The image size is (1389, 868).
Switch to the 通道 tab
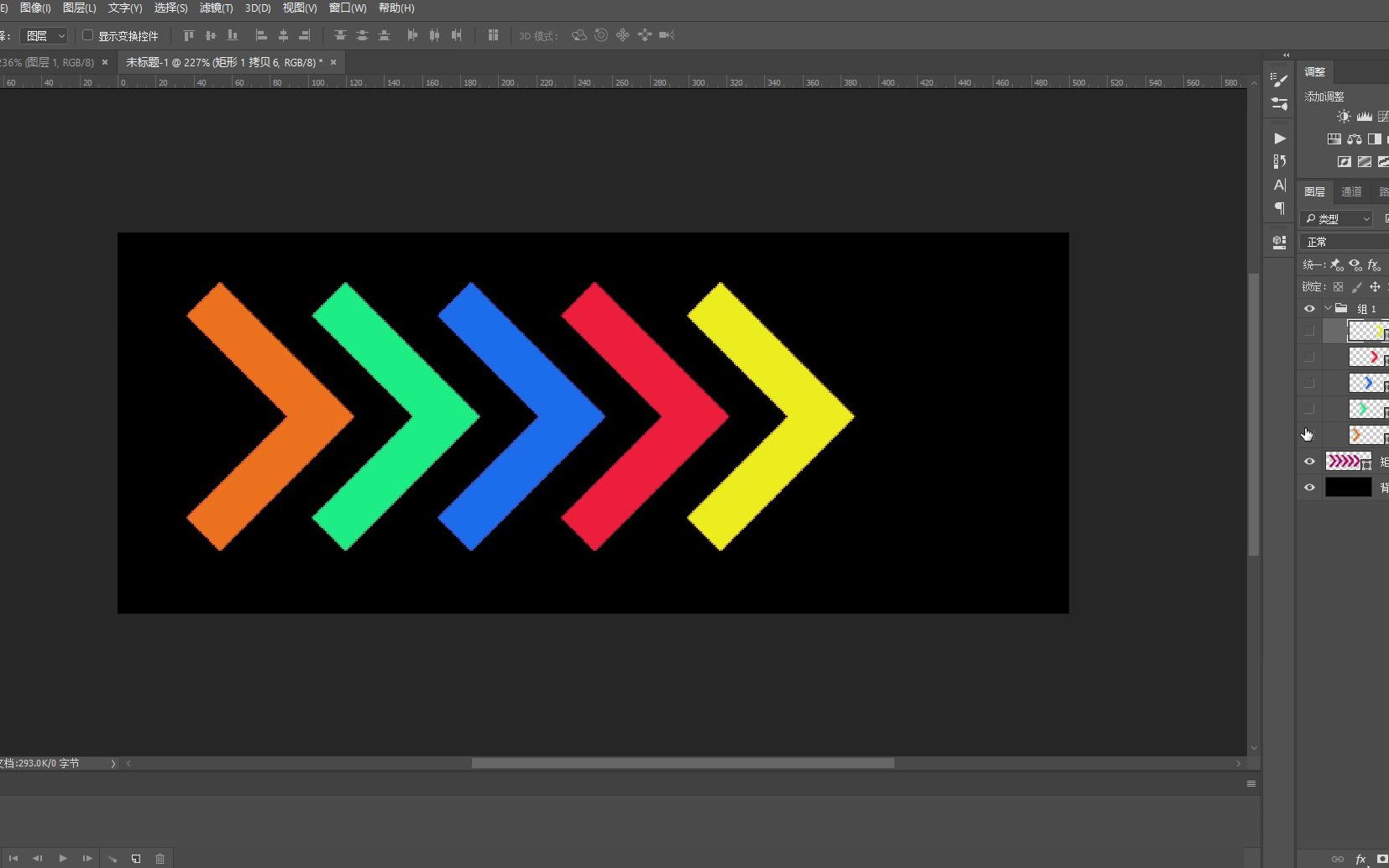coord(1351,192)
